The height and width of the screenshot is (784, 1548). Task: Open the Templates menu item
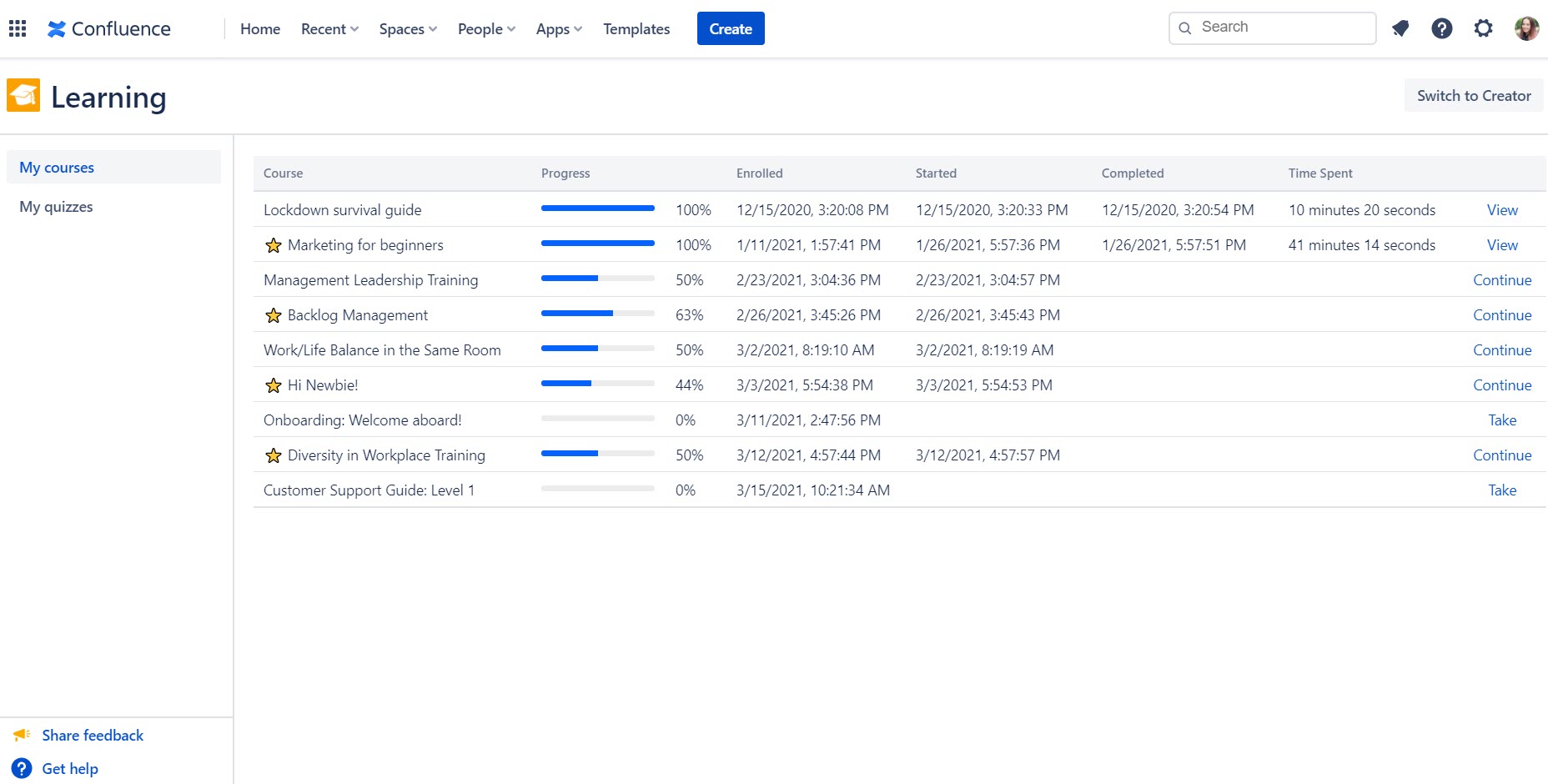pyautogui.click(x=636, y=28)
